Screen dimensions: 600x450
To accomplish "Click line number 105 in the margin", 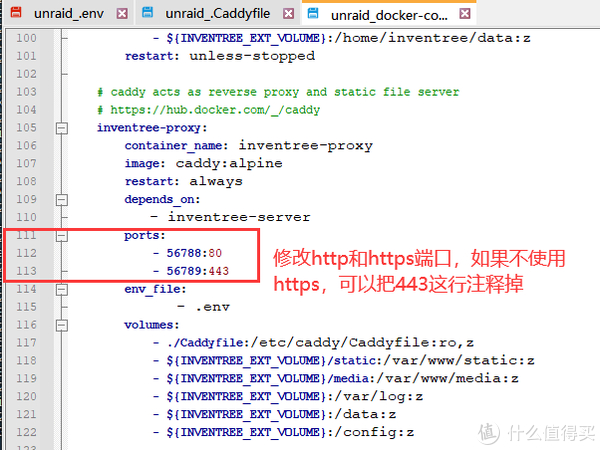I will click(x=26, y=127).
